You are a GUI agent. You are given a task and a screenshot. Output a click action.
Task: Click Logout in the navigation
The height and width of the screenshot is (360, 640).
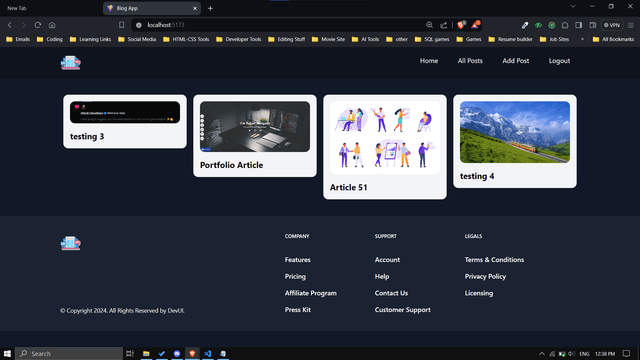559,61
